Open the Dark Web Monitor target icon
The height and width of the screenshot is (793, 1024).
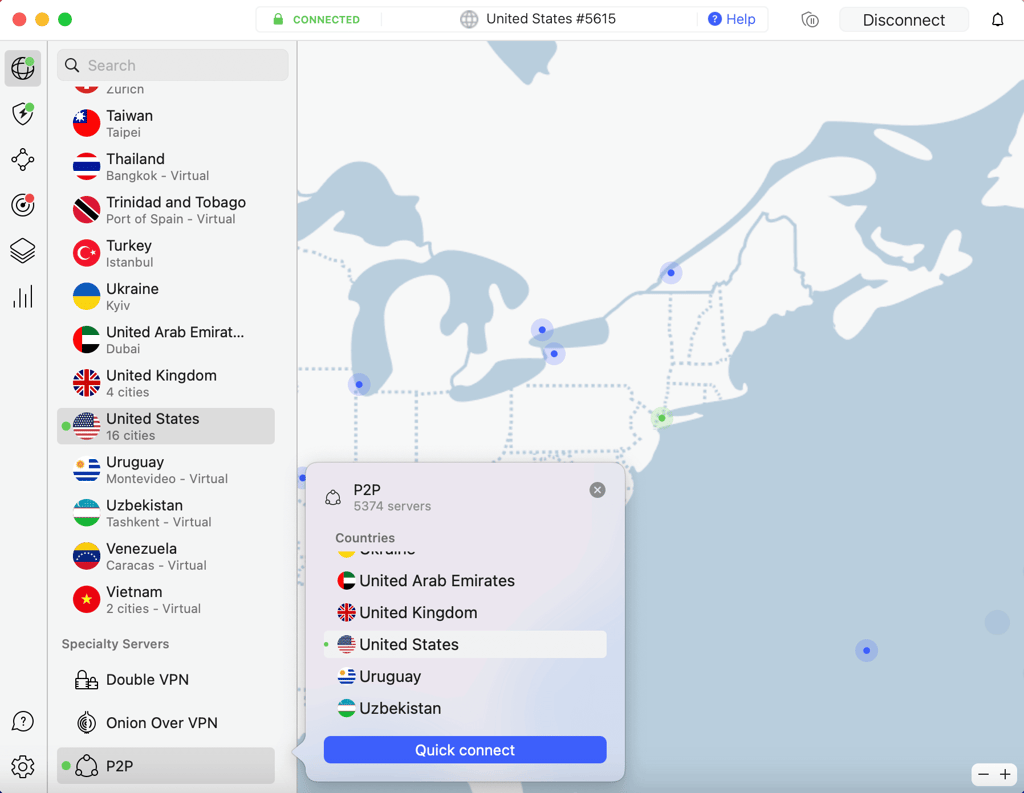(x=23, y=205)
